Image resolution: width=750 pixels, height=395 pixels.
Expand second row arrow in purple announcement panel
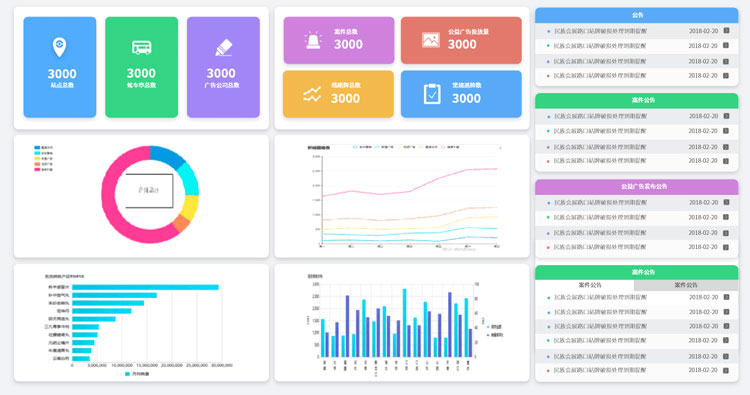726,217
